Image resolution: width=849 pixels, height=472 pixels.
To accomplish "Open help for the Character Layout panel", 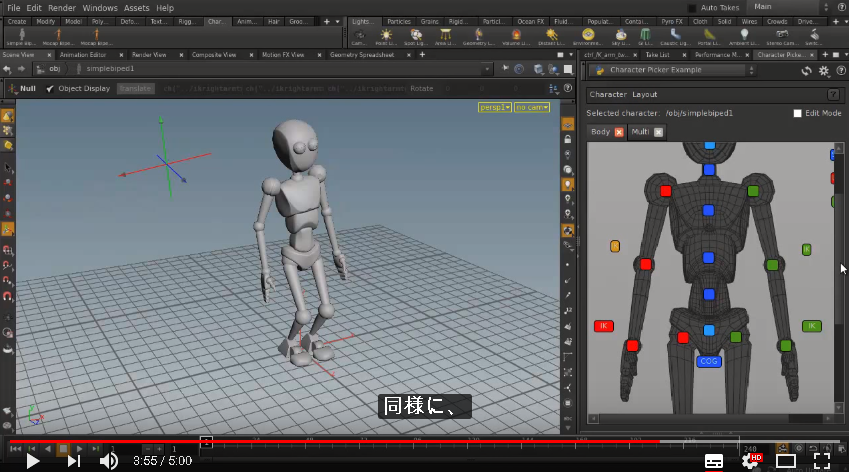I will (833, 95).
